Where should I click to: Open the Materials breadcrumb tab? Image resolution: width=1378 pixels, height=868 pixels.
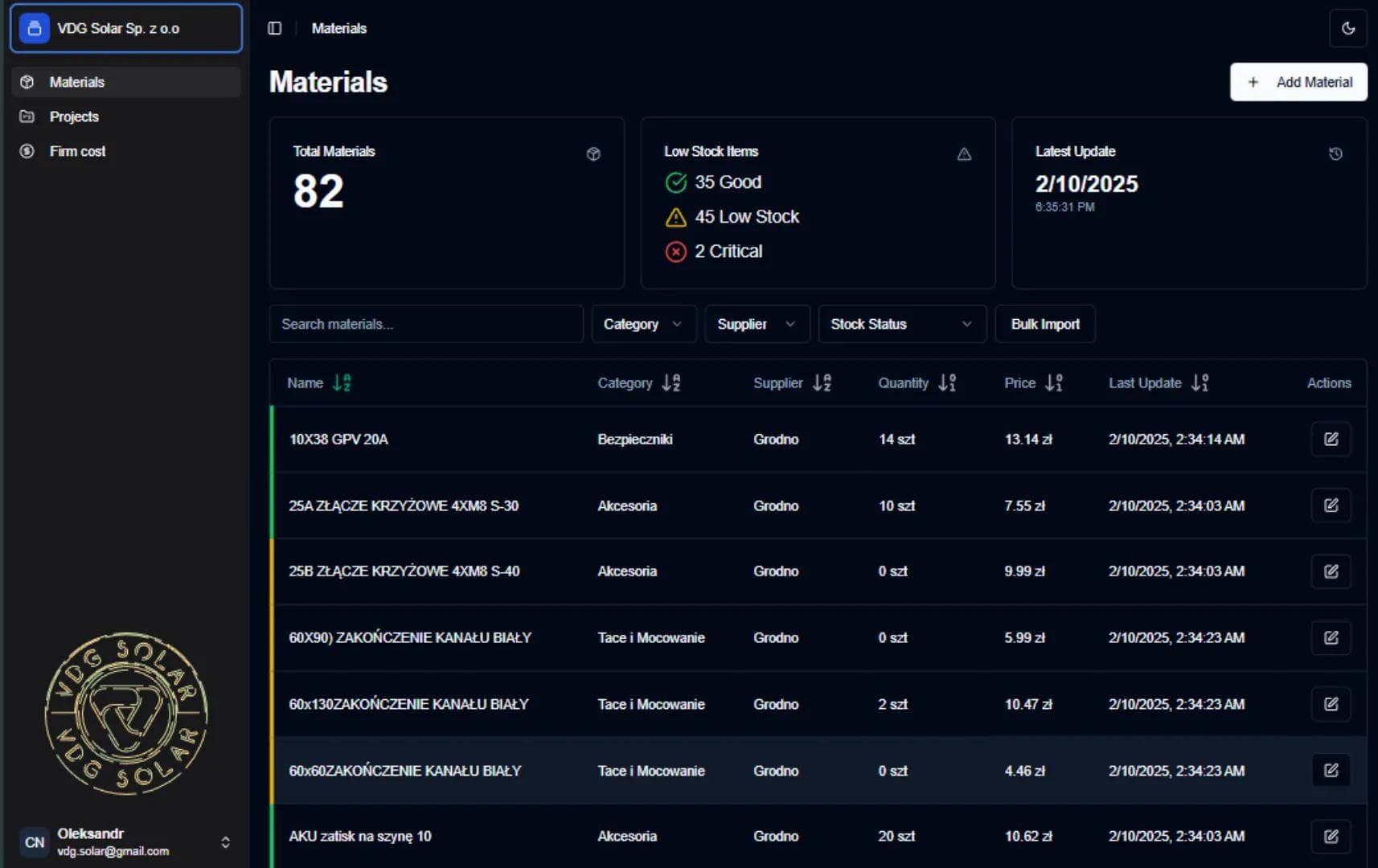tap(338, 28)
